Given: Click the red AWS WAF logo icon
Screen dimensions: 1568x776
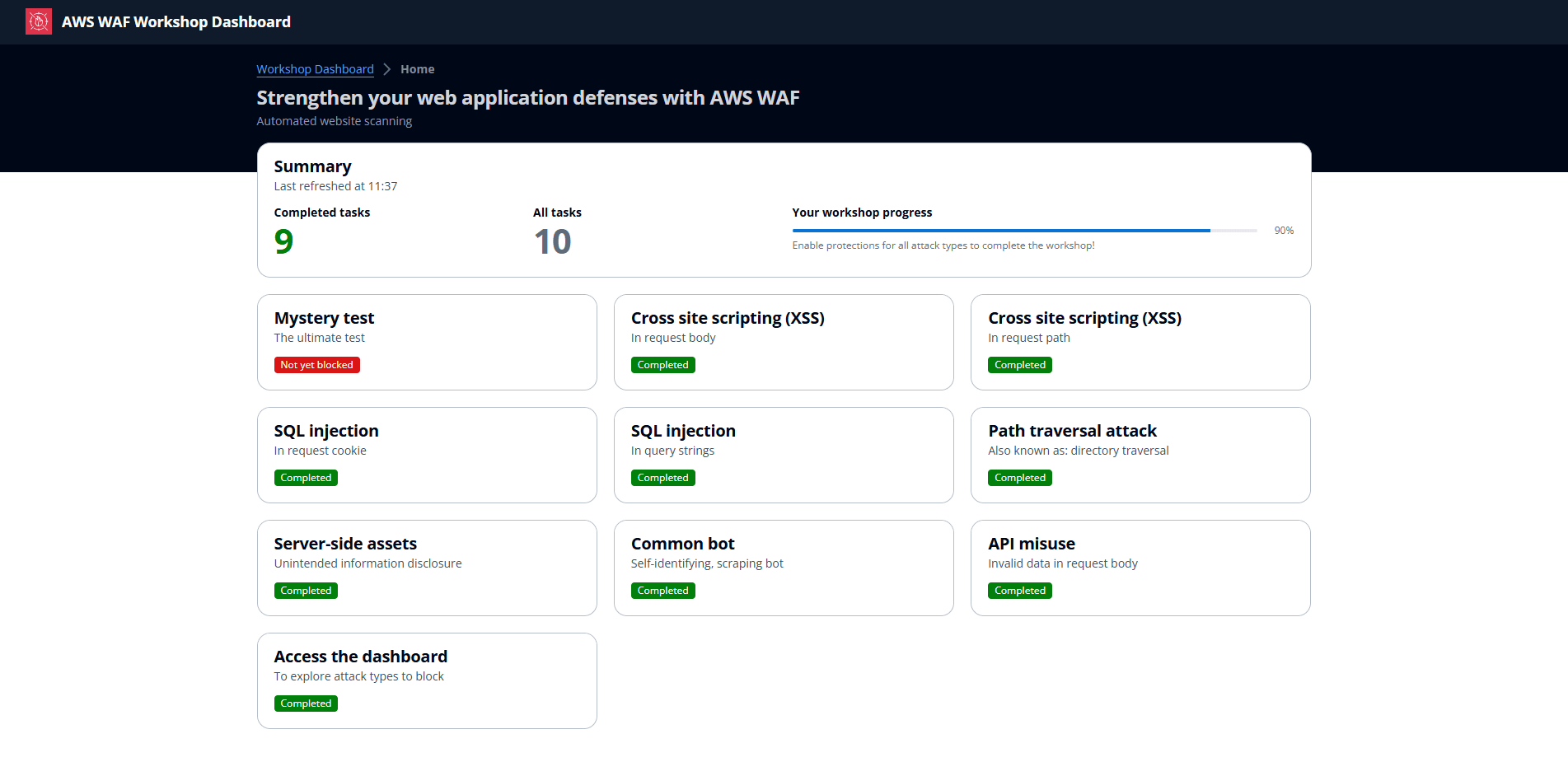Looking at the screenshot, I should [x=39, y=21].
